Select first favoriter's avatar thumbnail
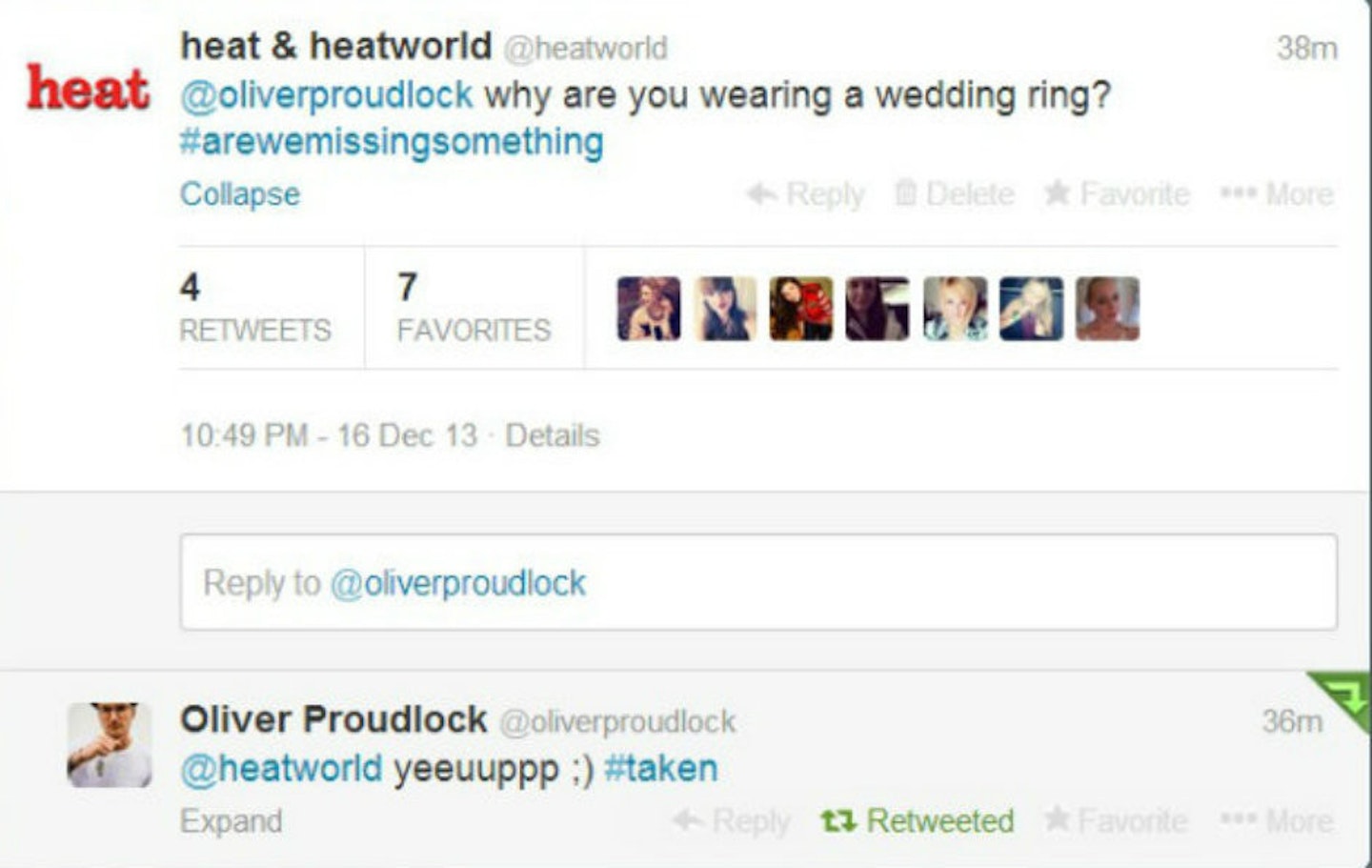 pyautogui.click(x=649, y=309)
